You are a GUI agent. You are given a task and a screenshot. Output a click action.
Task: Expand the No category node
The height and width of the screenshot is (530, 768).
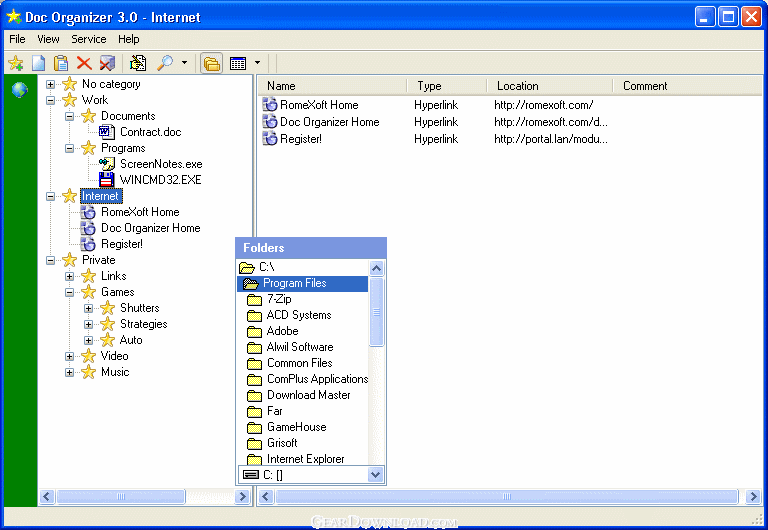50,85
